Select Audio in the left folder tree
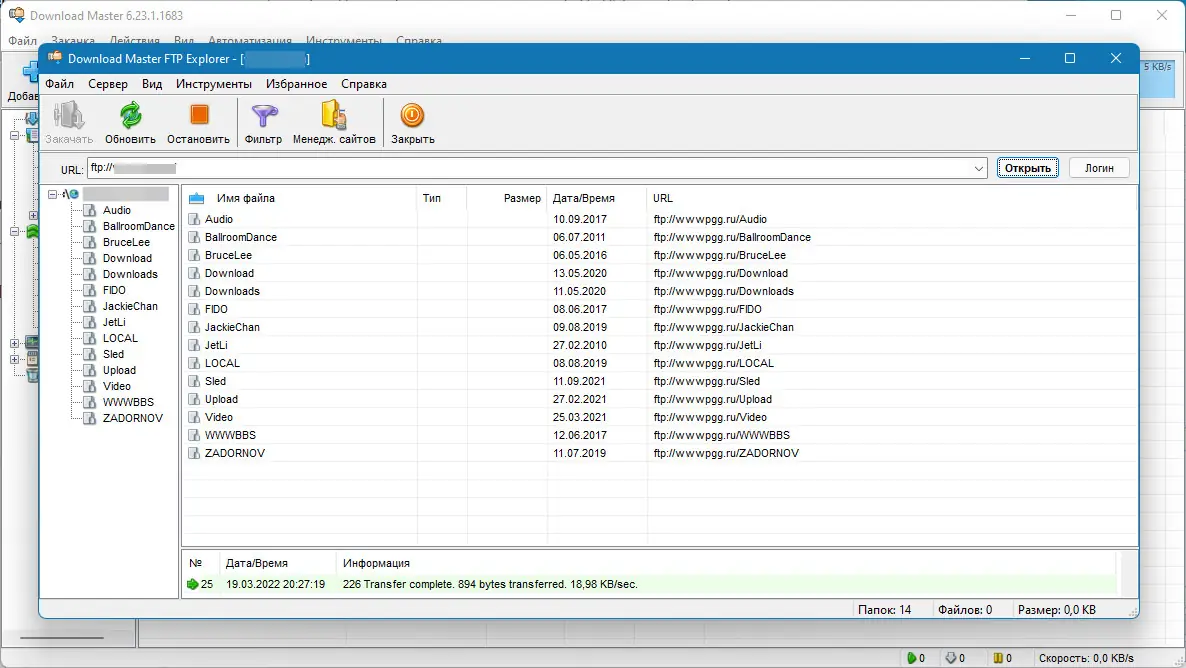This screenshot has height=668, width=1186. (117, 210)
